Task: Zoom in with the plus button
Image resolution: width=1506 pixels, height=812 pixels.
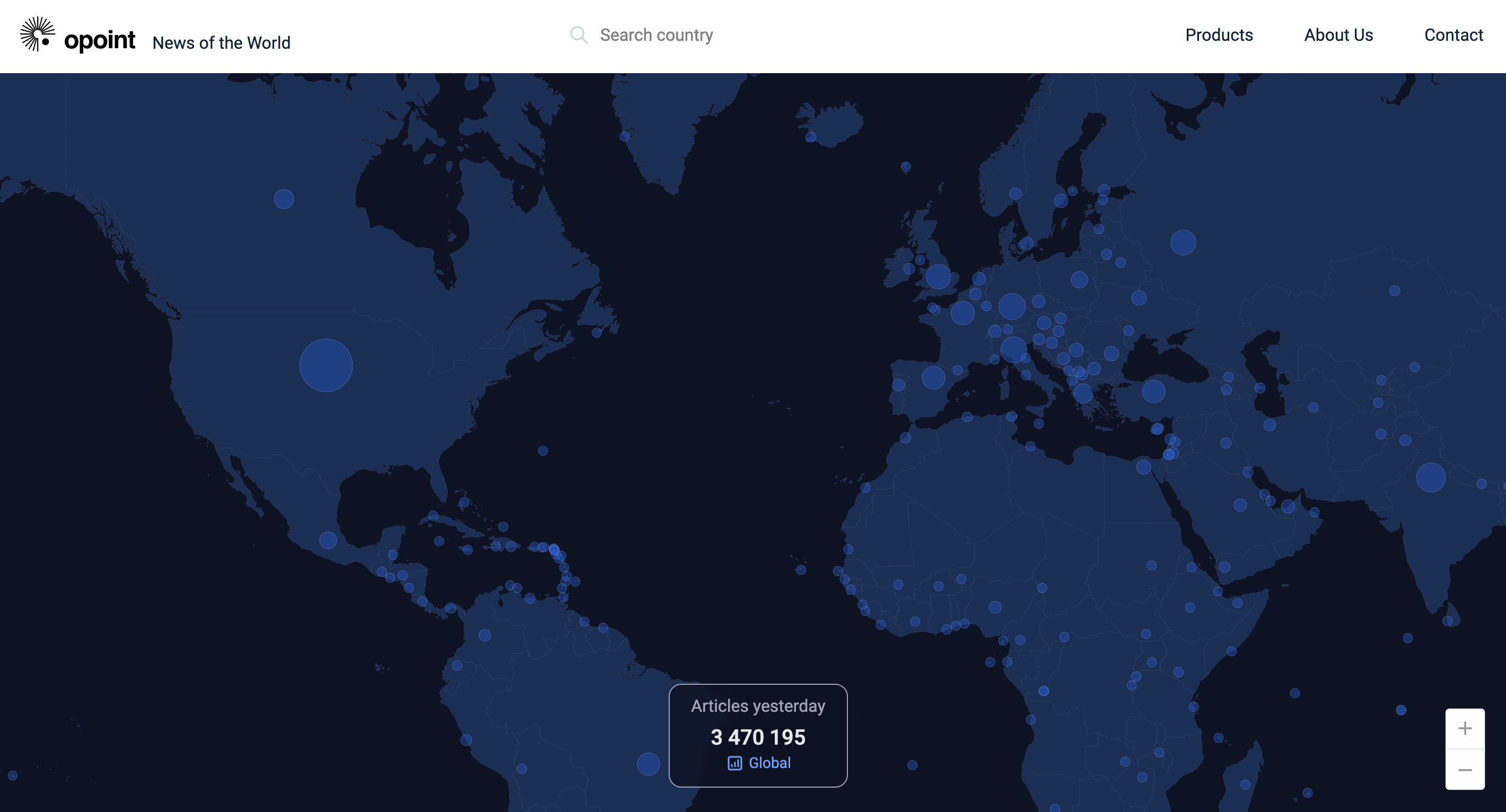Action: pyautogui.click(x=1465, y=728)
